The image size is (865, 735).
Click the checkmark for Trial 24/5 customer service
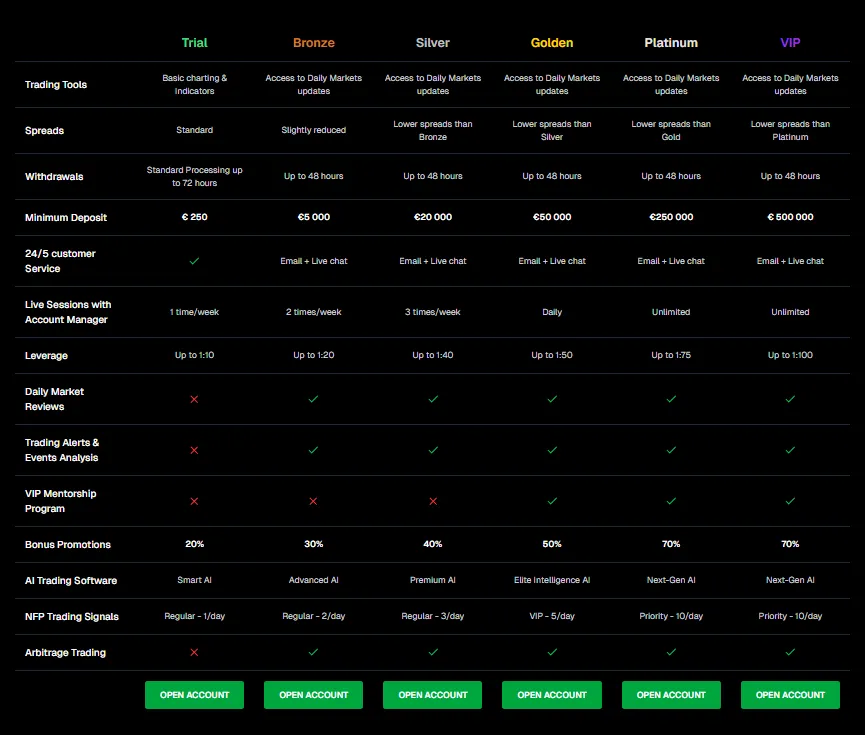tap(194, 261)
